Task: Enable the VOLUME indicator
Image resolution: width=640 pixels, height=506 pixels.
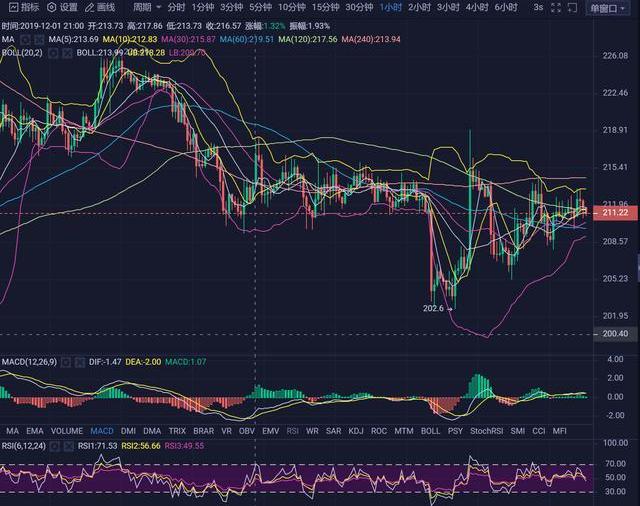Action: click(67, 431)
